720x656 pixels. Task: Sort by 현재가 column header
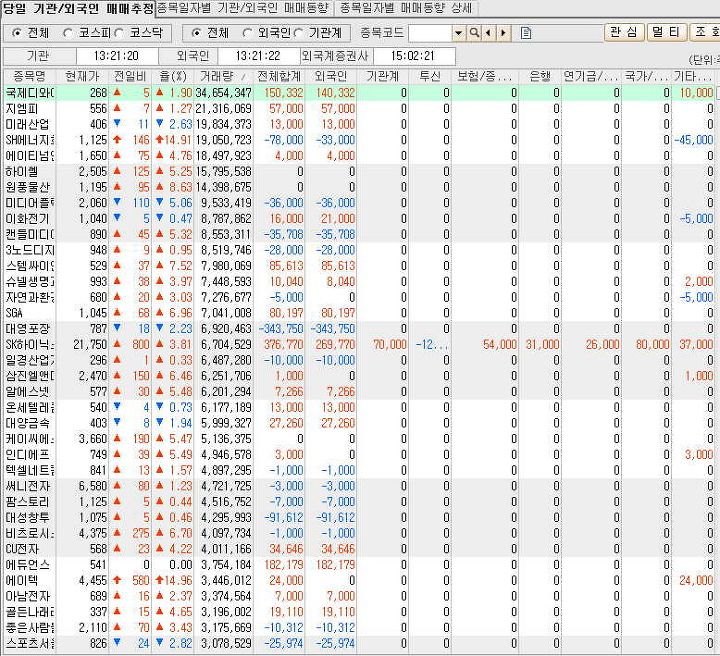point(82,76)
